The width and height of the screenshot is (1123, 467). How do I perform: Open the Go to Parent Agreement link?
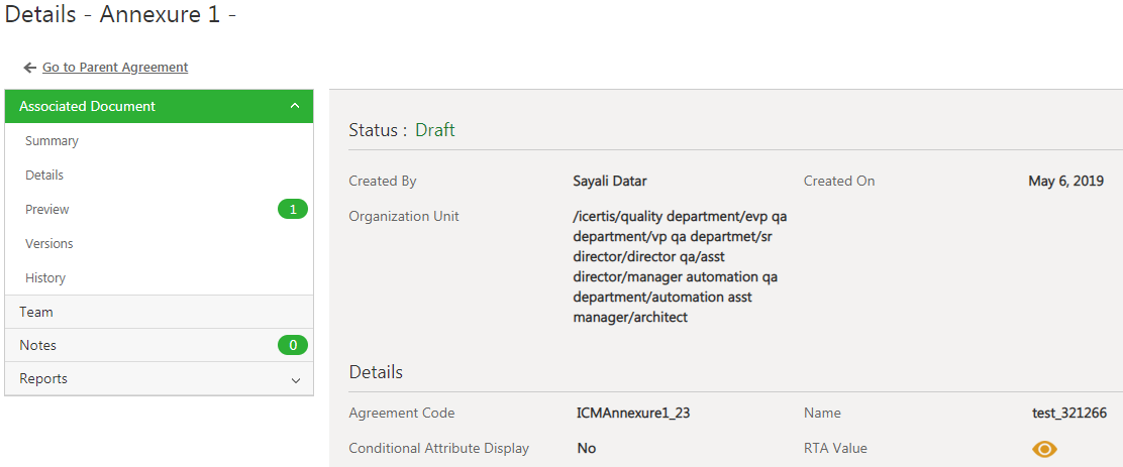[115, 68]
